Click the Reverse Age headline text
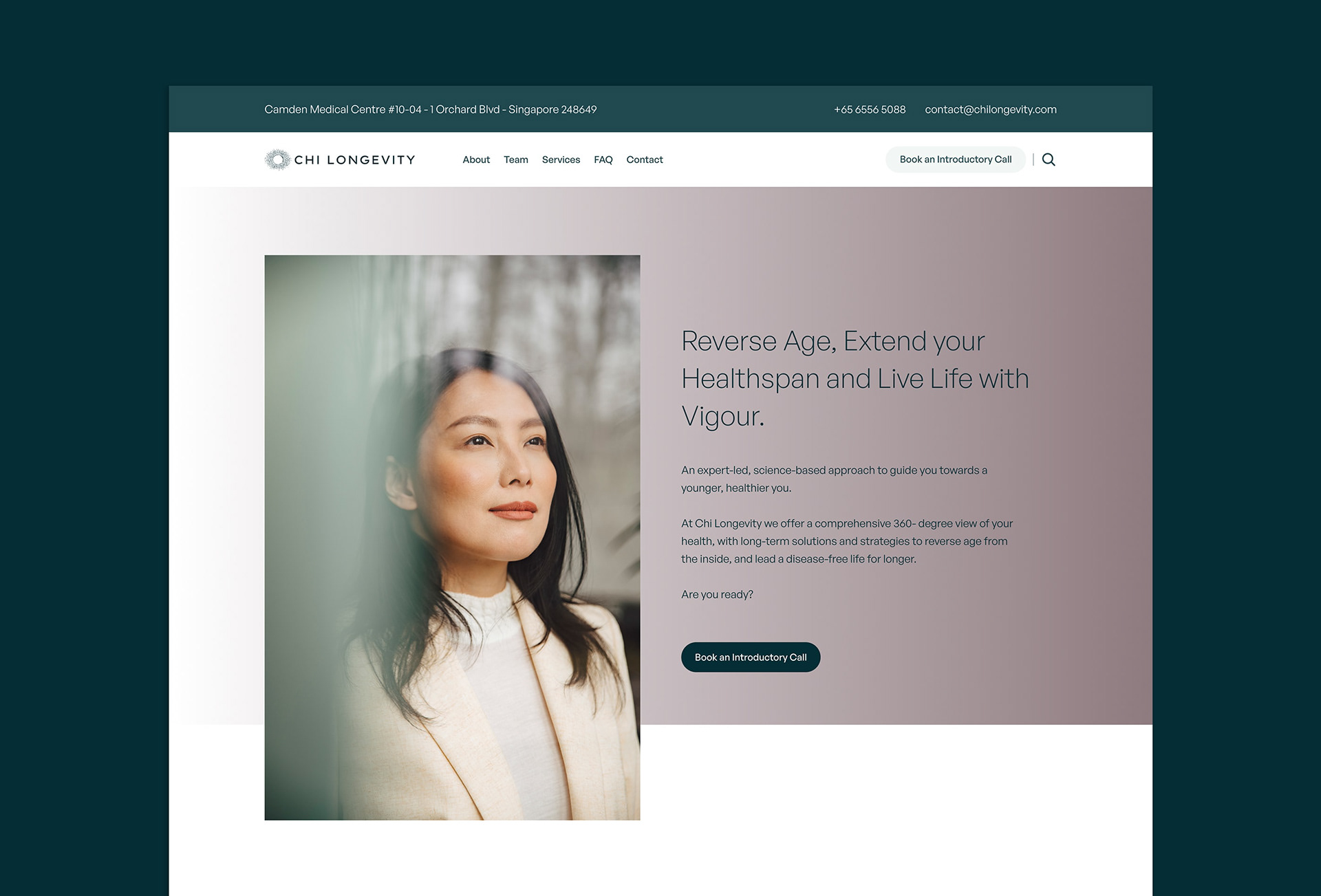 pos(855,379)
